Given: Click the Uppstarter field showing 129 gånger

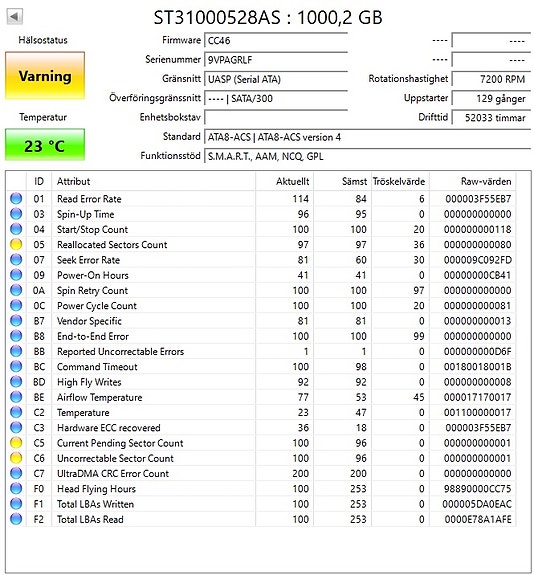Looking at the screenshot, I should point(491,98).
